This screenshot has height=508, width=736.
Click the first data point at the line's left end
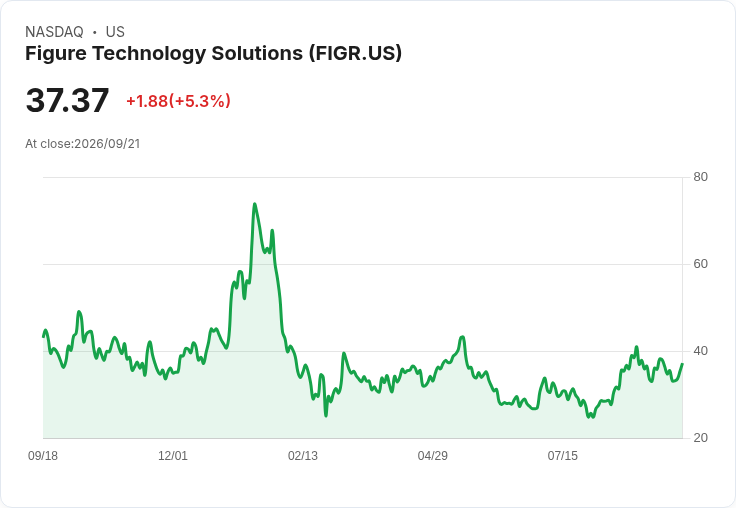coord(43,336)
